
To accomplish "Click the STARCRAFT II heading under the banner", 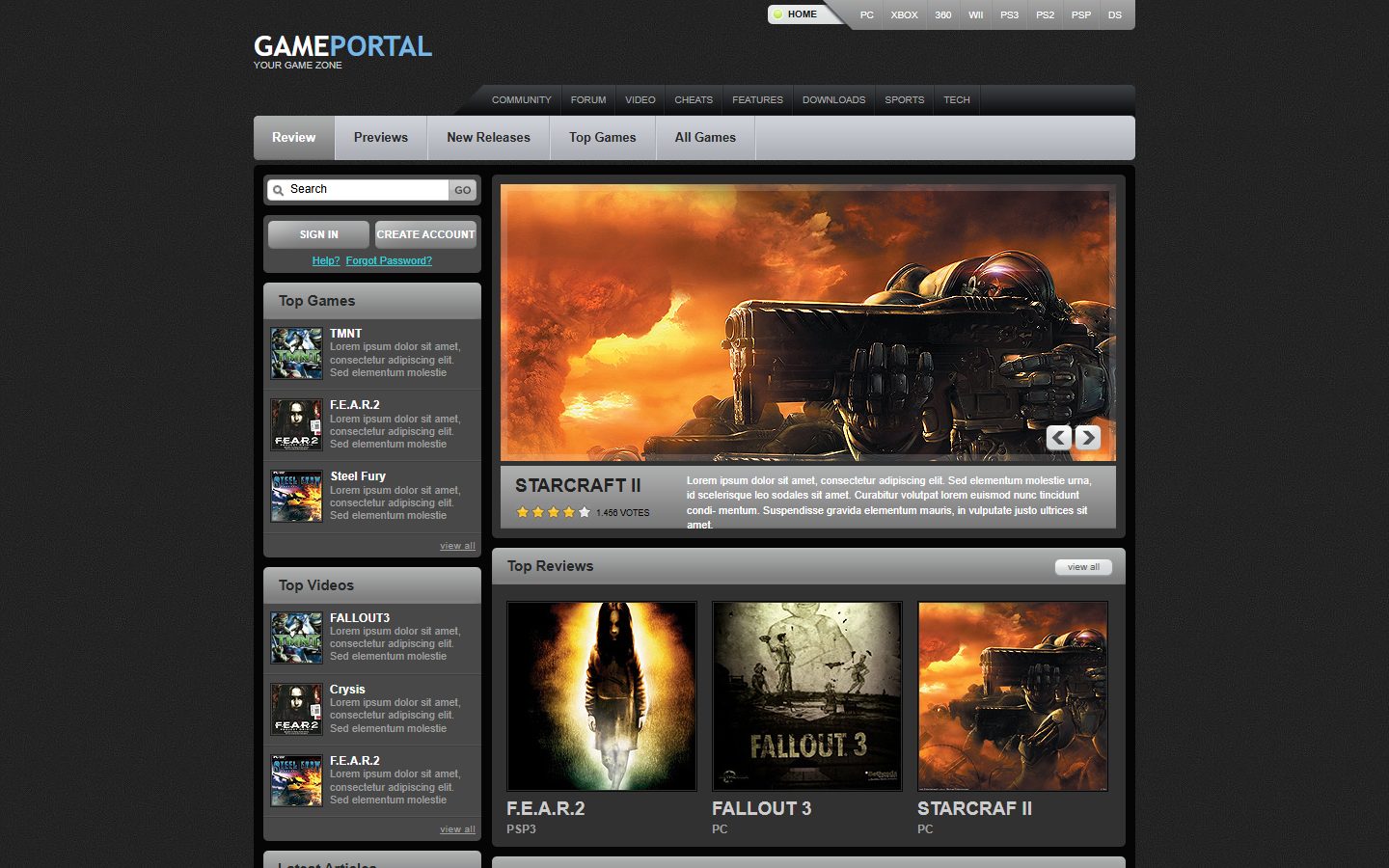I will [x=578, y=486].
